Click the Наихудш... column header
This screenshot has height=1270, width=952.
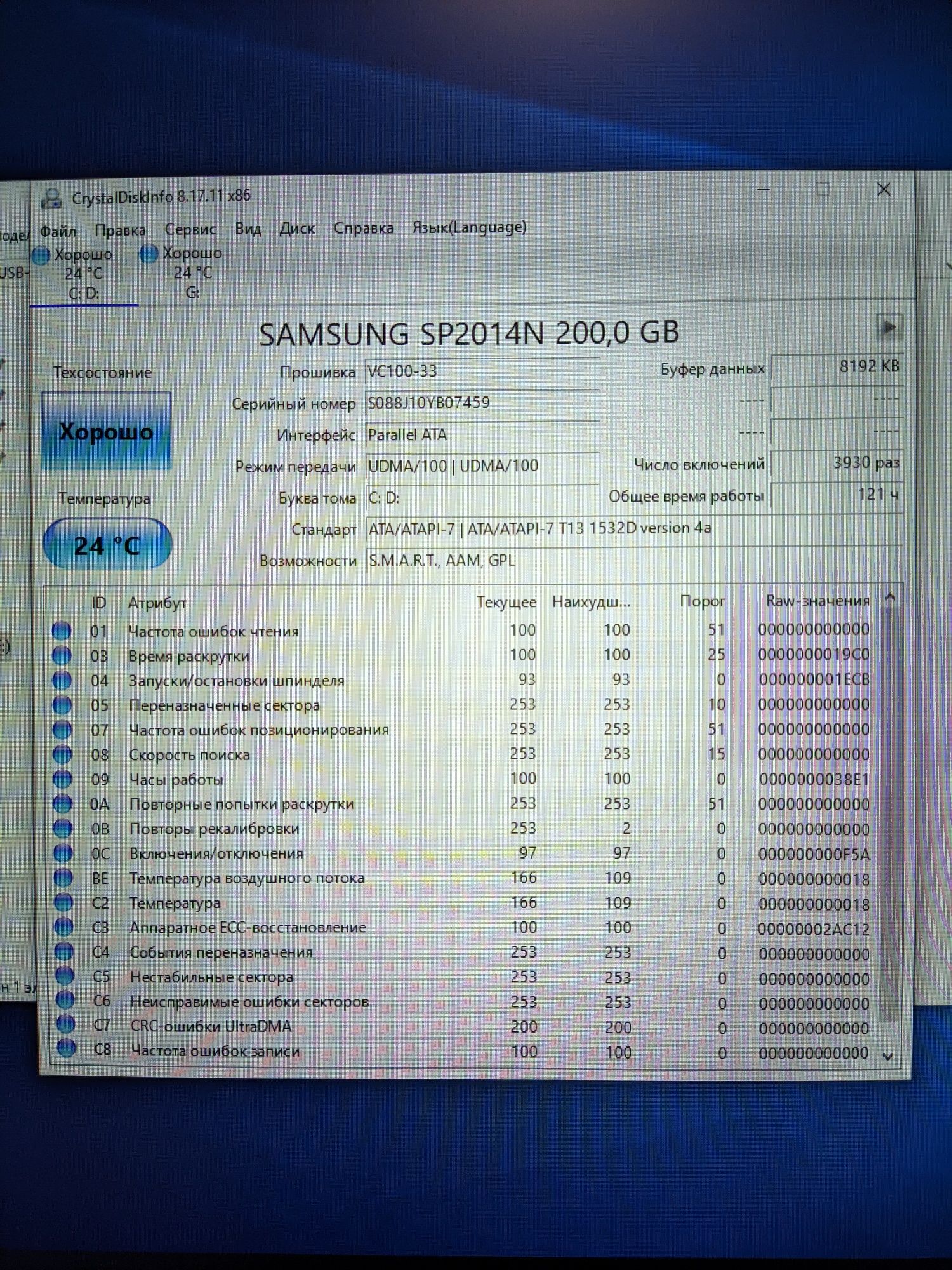point(592,601)
